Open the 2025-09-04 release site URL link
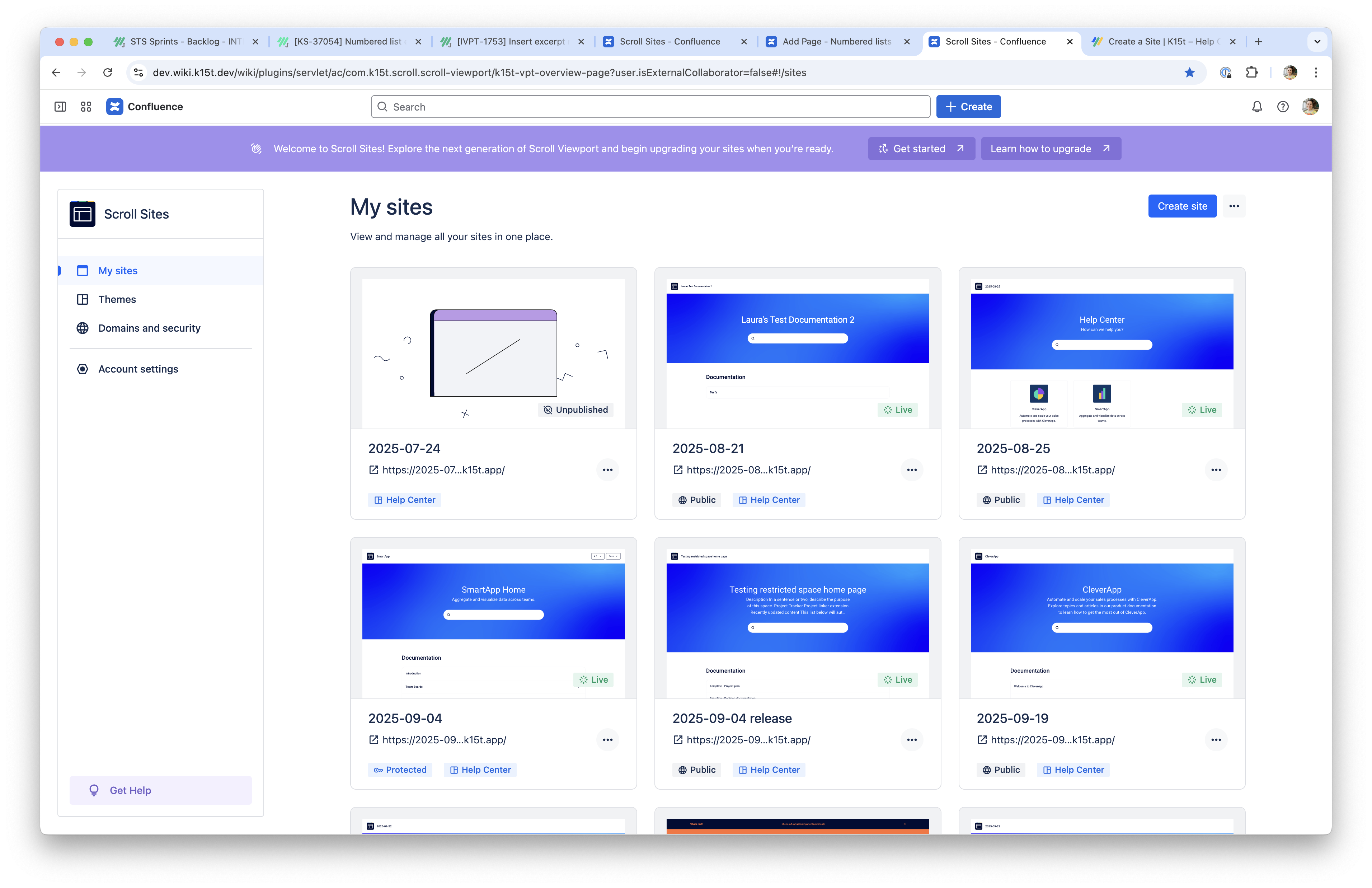Viewport: 1372px width, 888px height. (748, 740)
